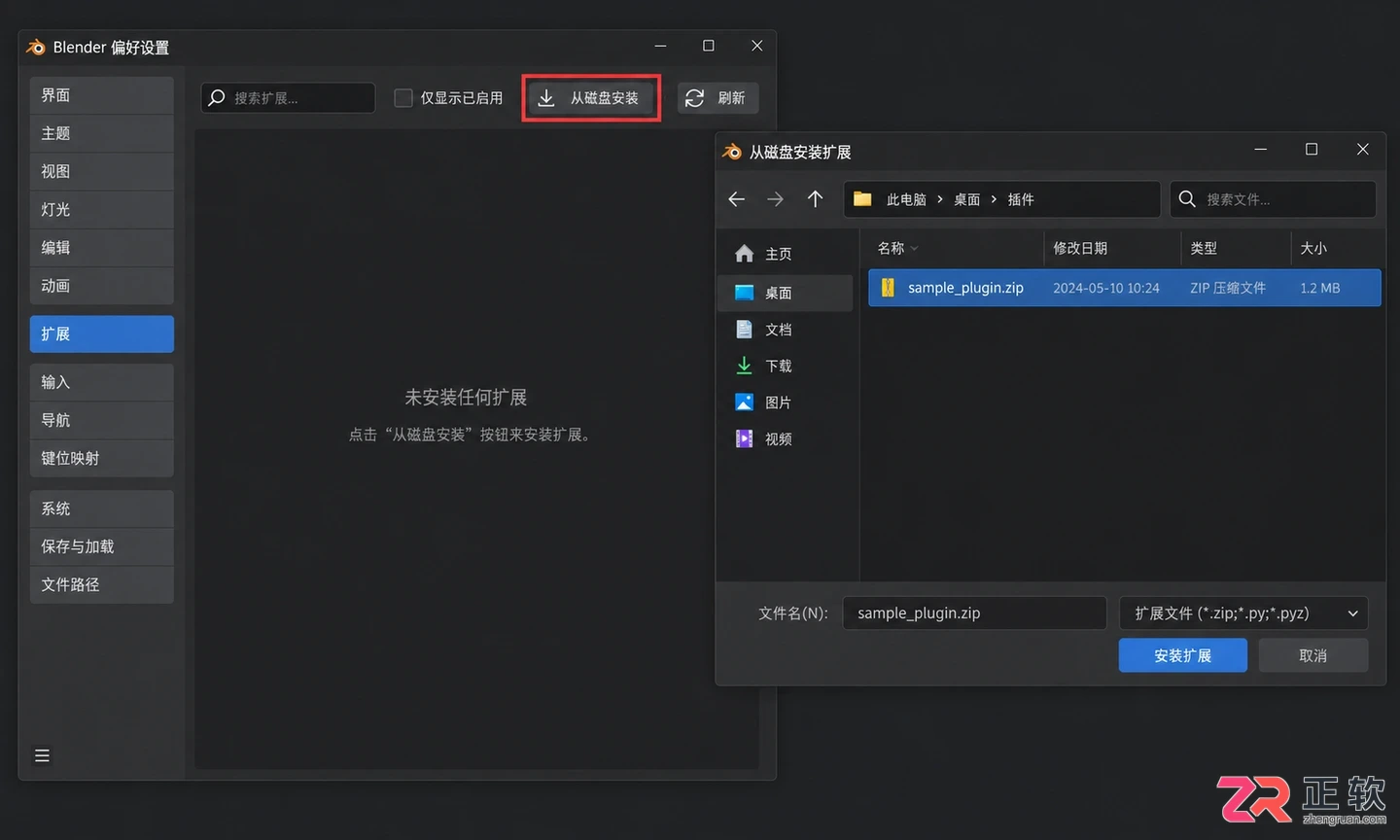Go to the 编辑 preferences section

(101, 247)
